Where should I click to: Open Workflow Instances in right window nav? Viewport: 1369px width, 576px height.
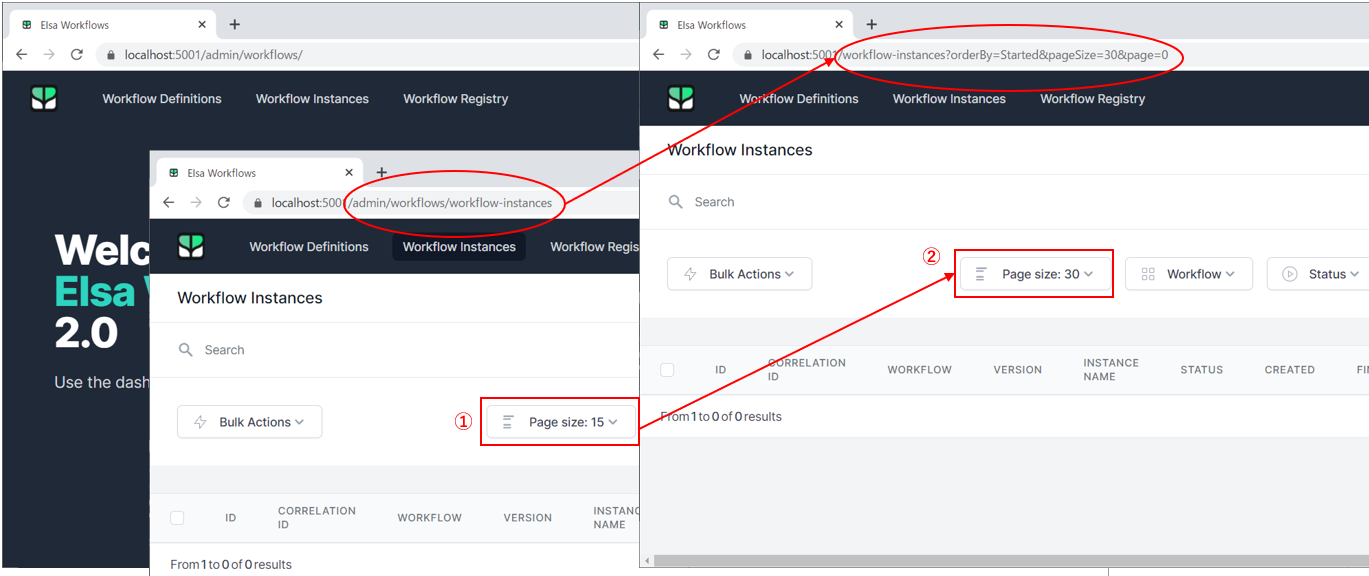point(949,98)
